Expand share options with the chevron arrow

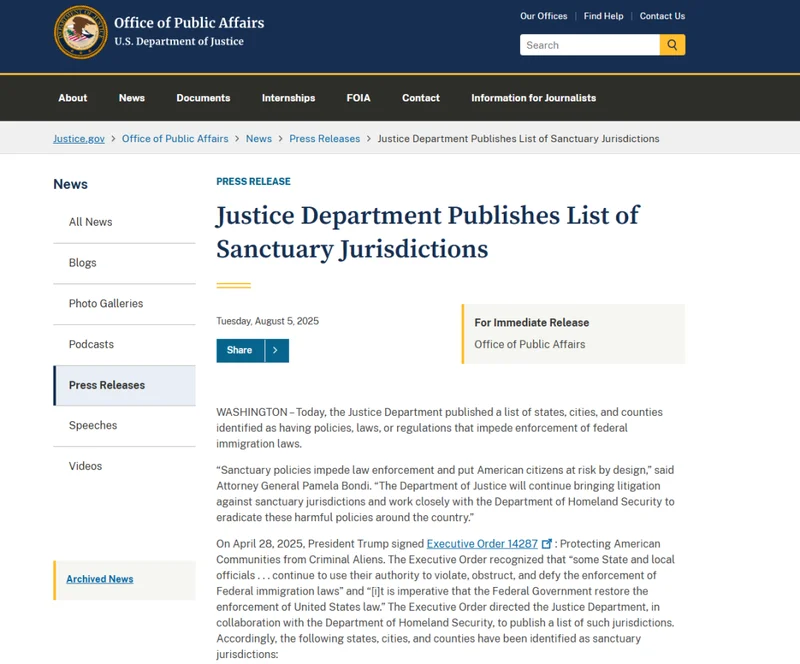tap(276, 350)
